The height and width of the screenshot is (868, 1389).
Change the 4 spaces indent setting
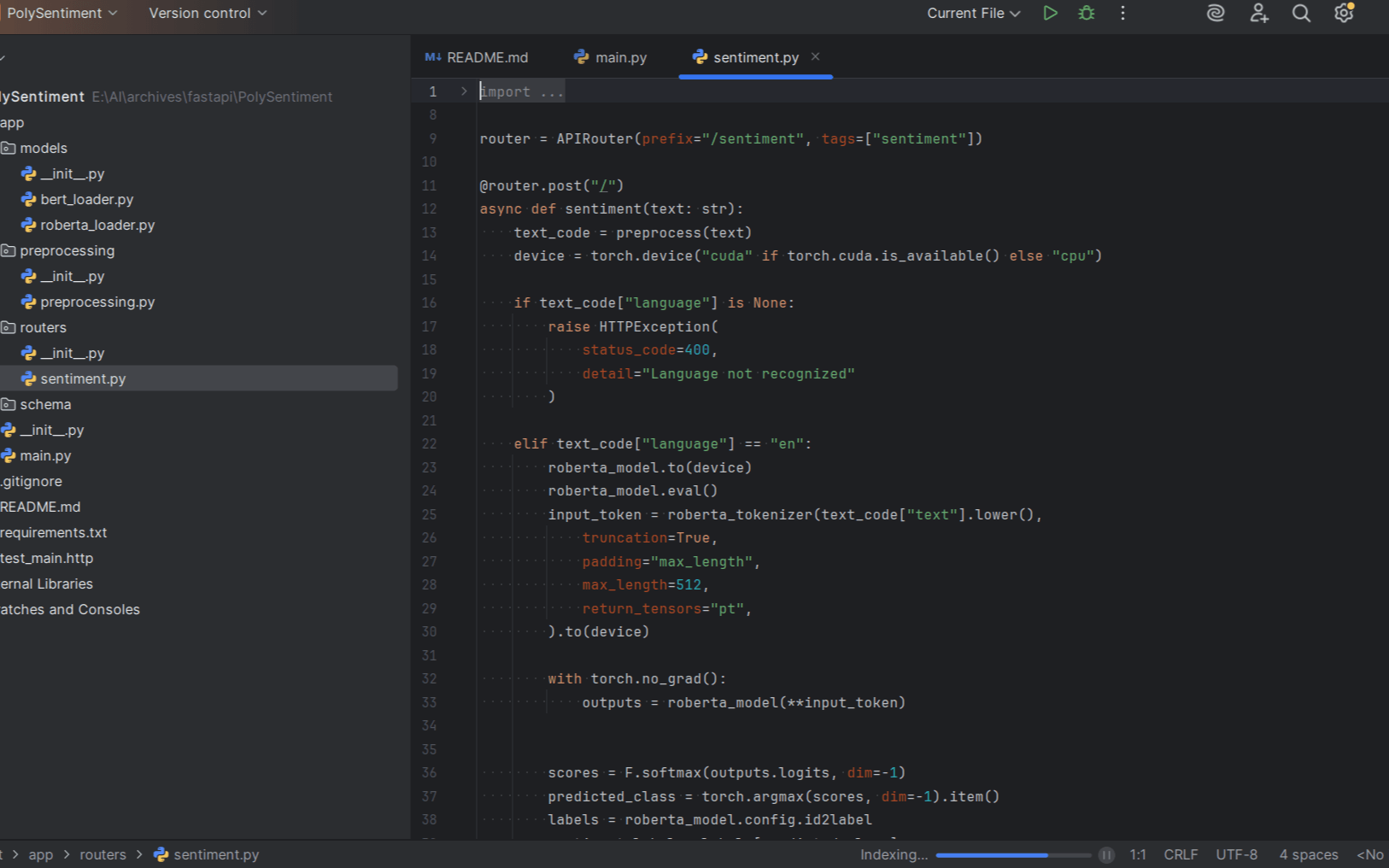point(1308,854)
